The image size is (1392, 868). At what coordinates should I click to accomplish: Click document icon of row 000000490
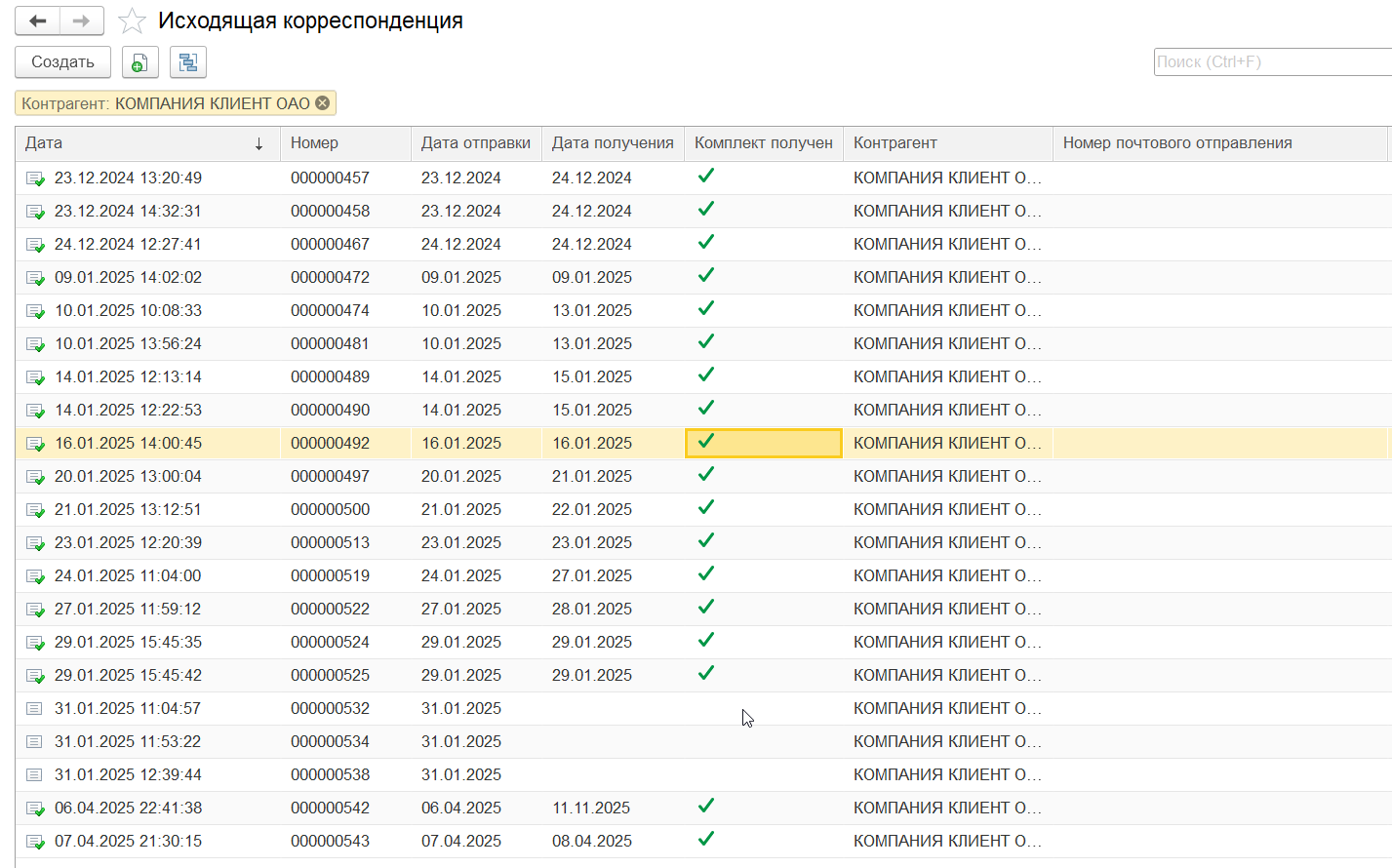point(35,411)
